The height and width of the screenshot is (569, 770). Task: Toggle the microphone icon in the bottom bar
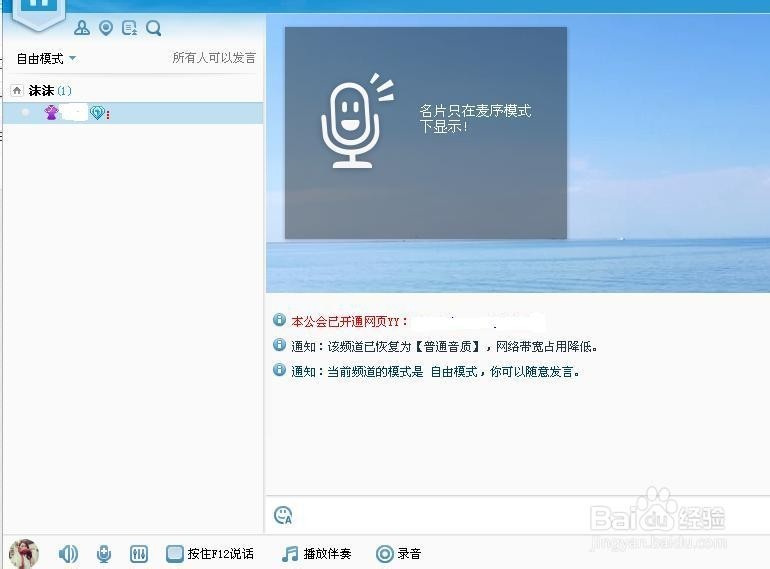(x=104, y=554)
